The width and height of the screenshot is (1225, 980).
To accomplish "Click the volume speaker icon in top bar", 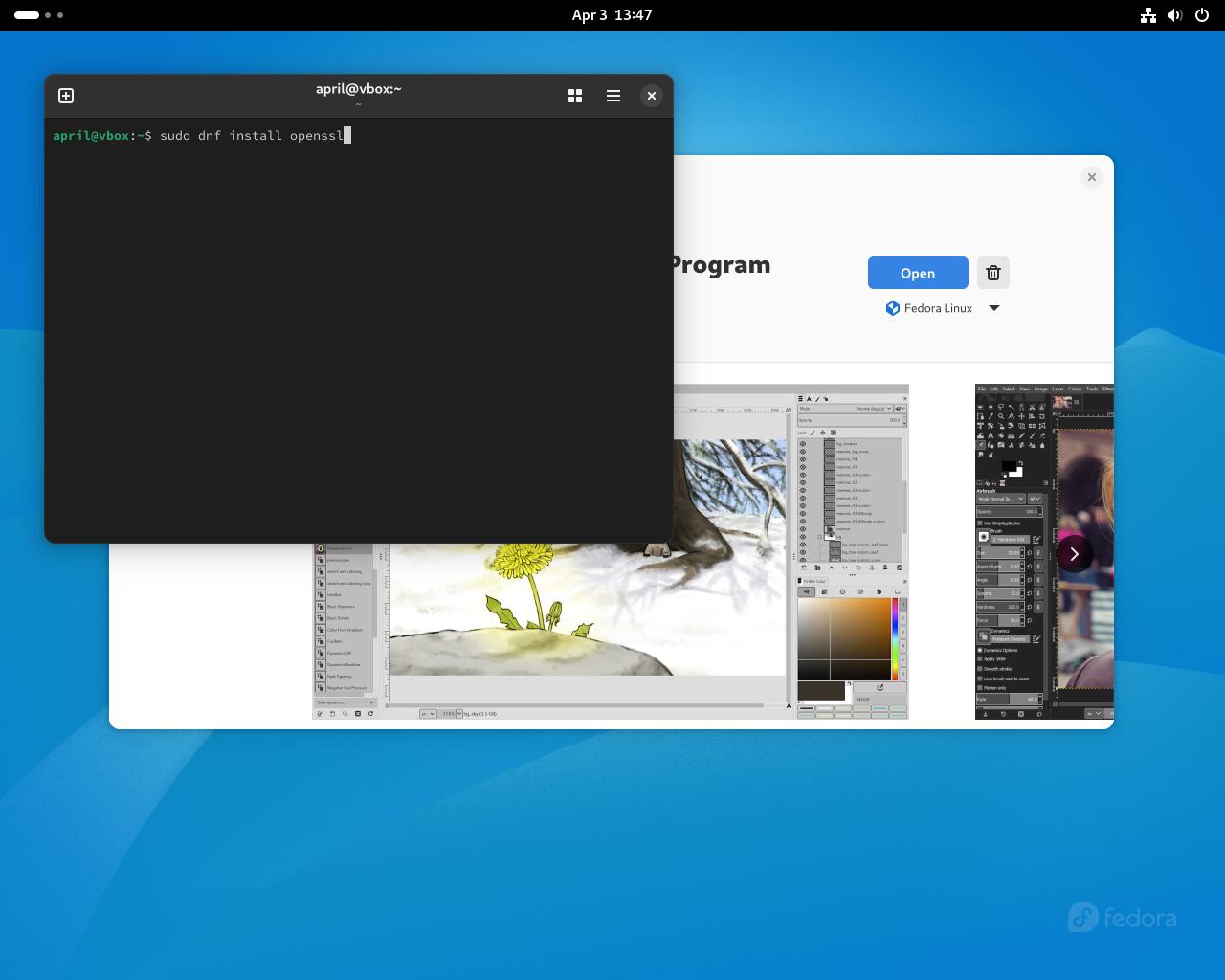I will pos(1175,15).
